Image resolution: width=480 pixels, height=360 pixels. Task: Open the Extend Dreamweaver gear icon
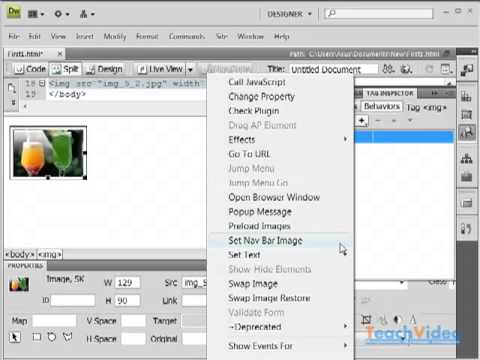pos(62,14)
